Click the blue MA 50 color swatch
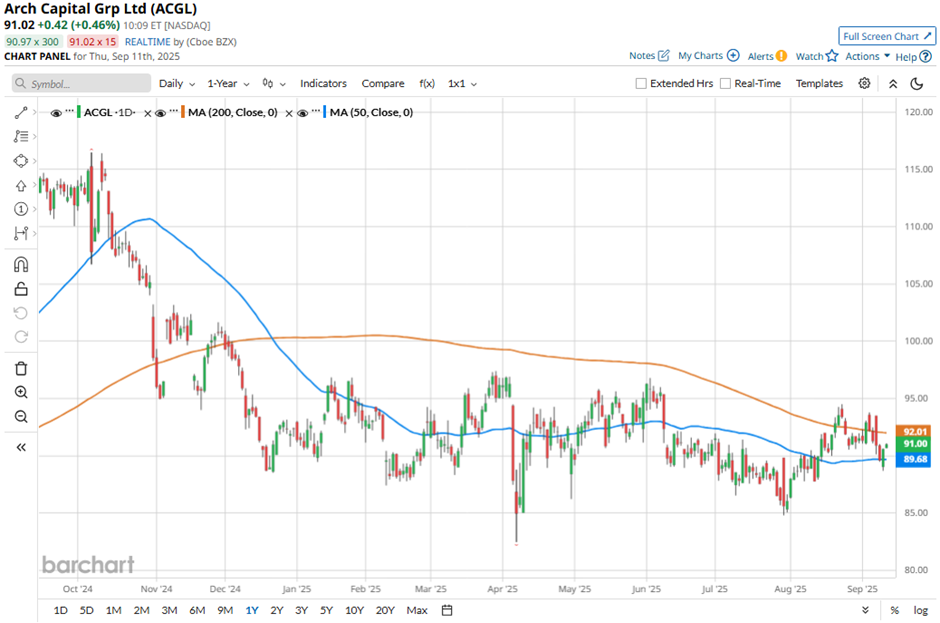 (325, 112)
